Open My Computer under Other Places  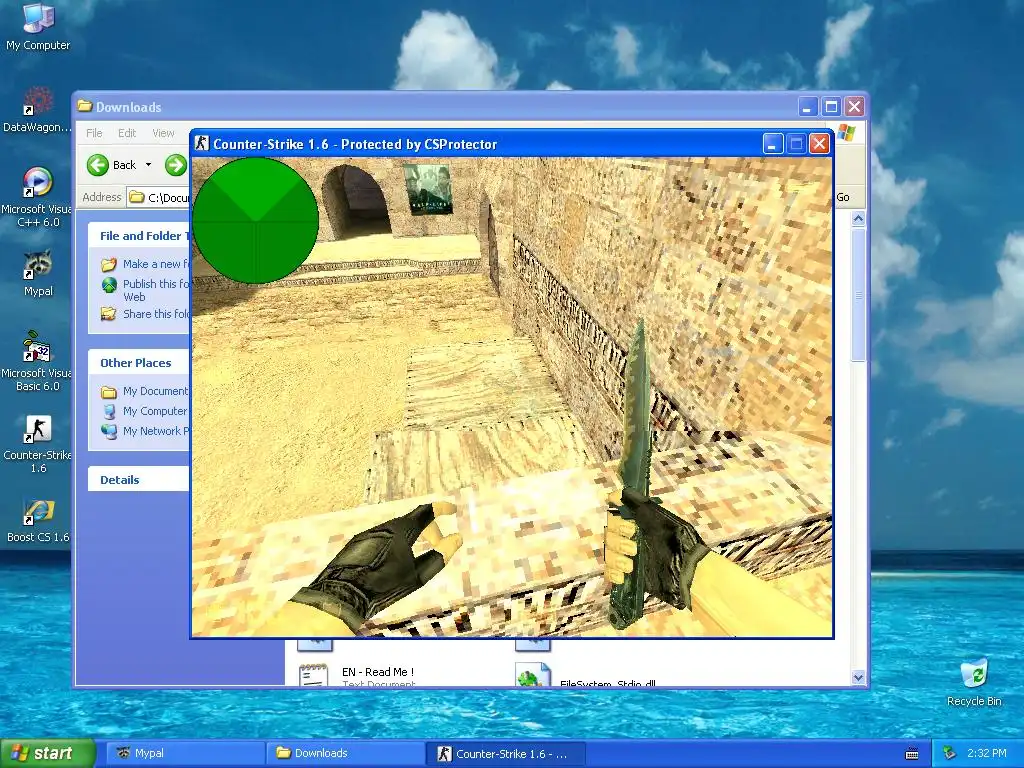point(155,411)
